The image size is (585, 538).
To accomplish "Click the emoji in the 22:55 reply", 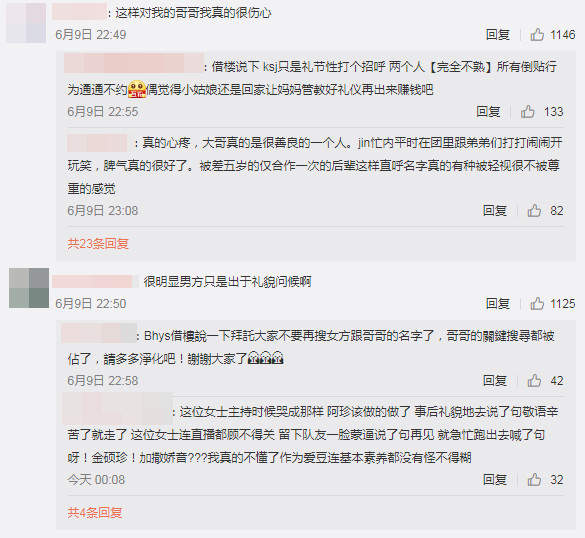I will point(137,90).
